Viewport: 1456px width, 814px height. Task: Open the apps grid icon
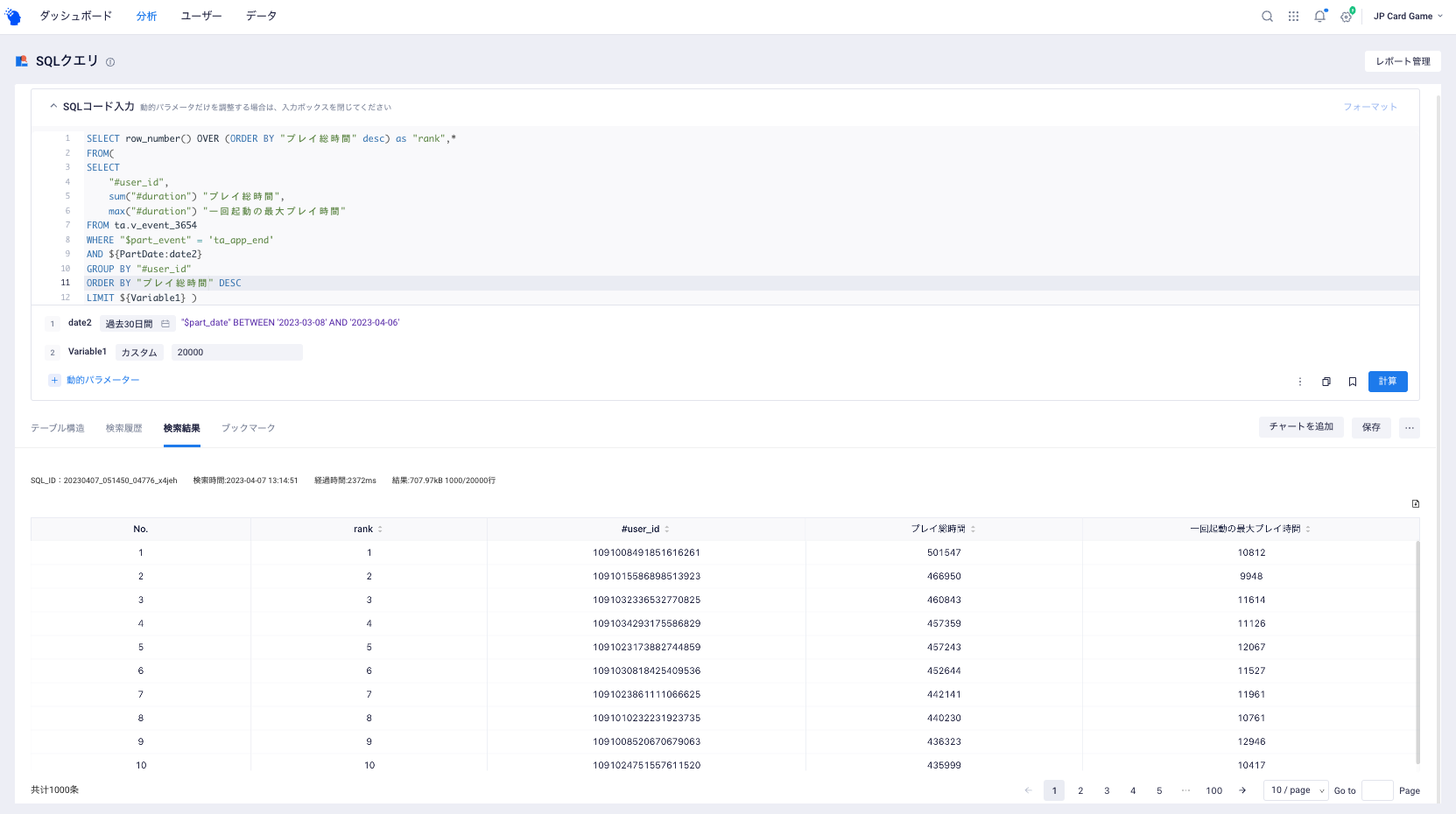[1293, 17]
